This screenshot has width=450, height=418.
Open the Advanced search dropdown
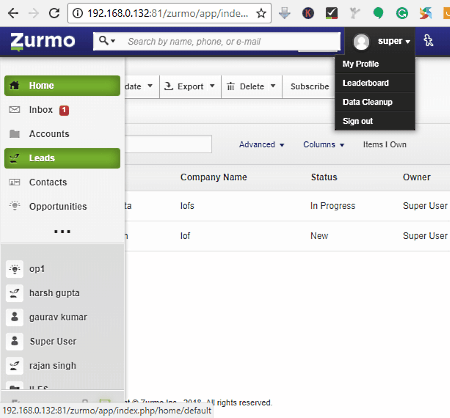[x=262, y=145]
